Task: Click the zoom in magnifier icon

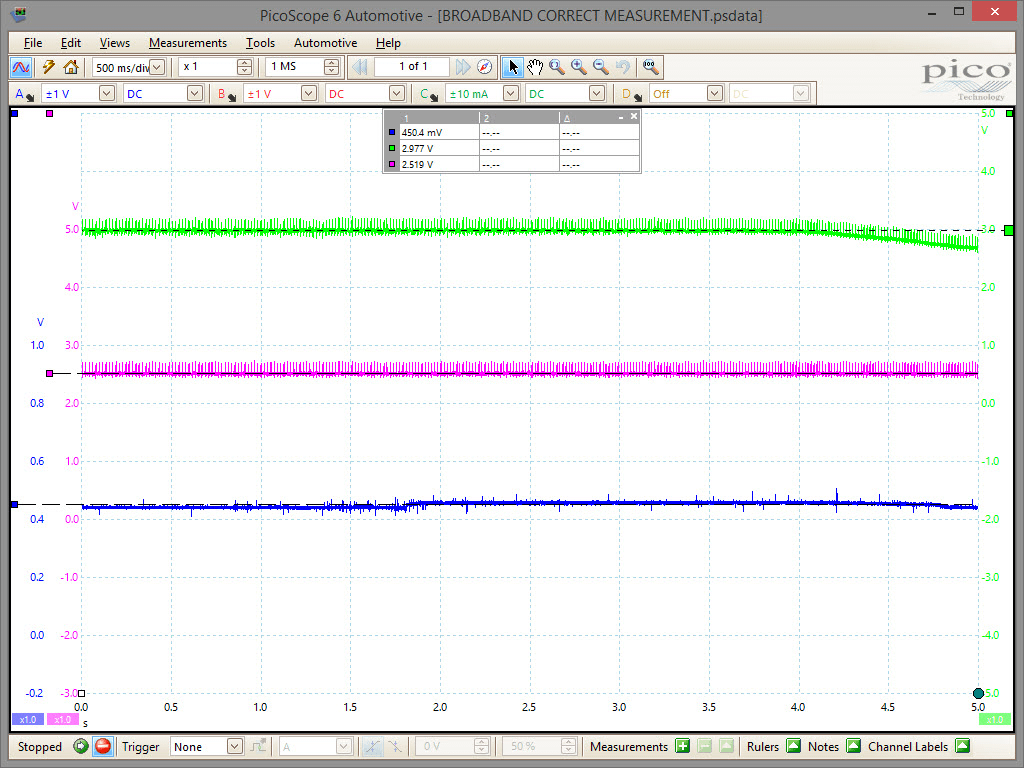Action: click(579, 67)
